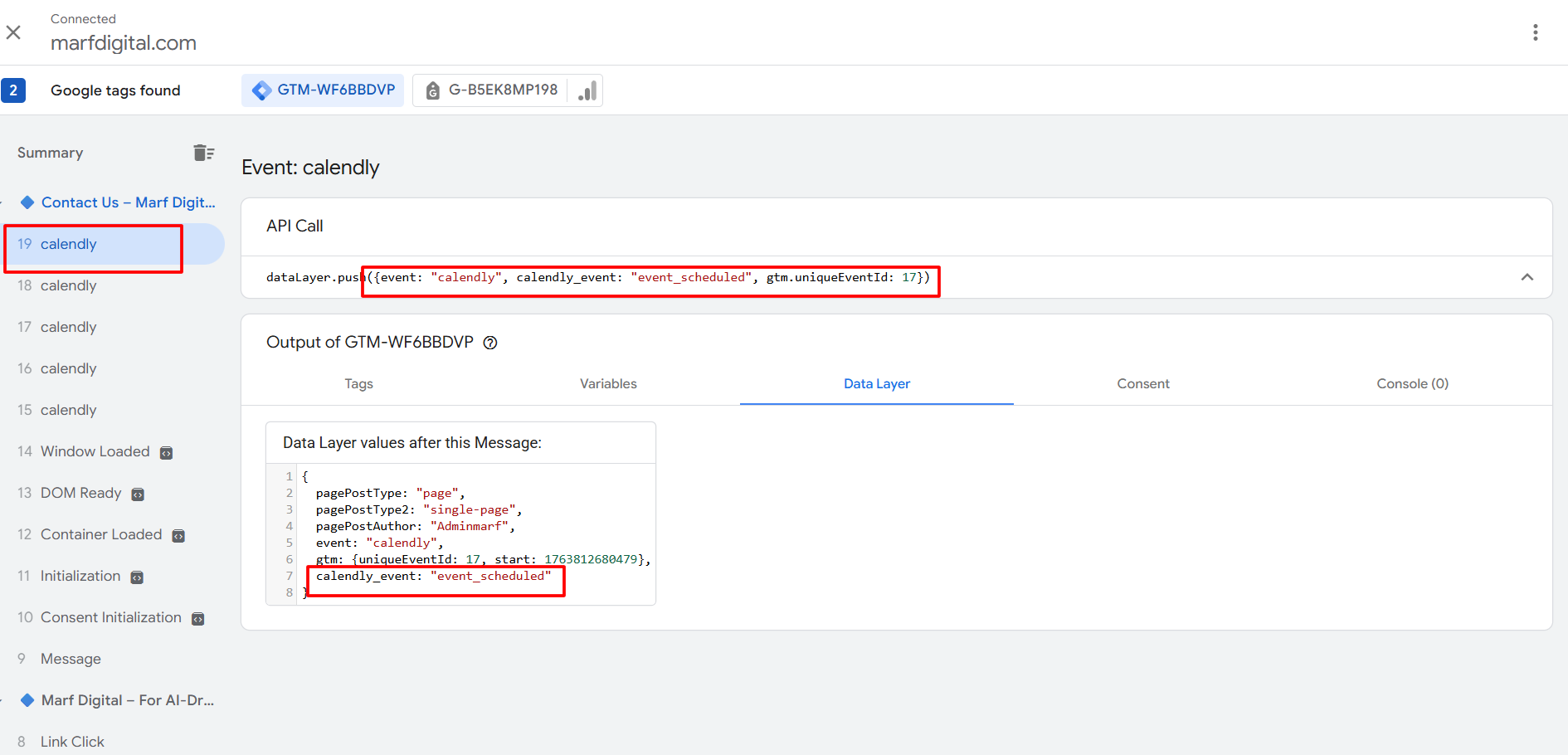
Task: Select the Data Layer tab
Action: 876,383
